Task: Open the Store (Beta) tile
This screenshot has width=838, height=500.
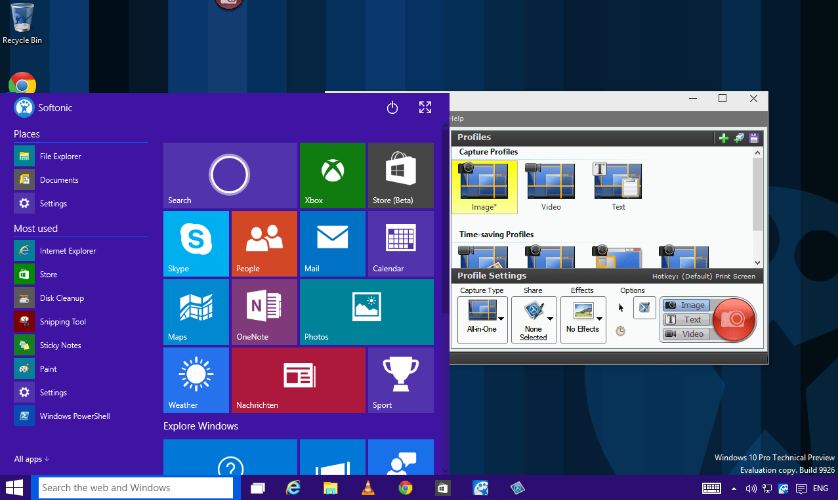Action: click(x=401, y=175)
